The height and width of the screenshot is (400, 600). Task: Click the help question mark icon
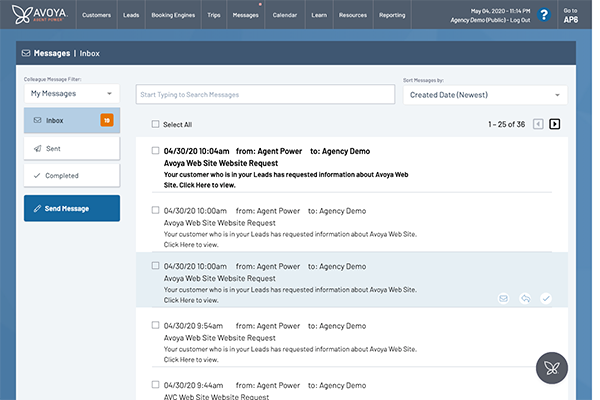(x=543, y=15)
